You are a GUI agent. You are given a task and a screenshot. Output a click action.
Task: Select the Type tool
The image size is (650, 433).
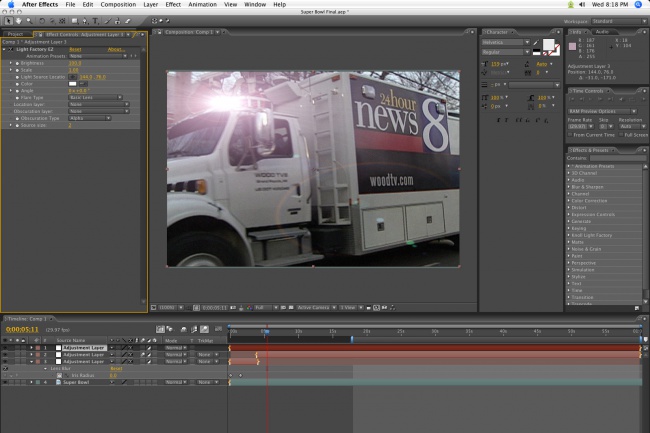tap(95, 21)
